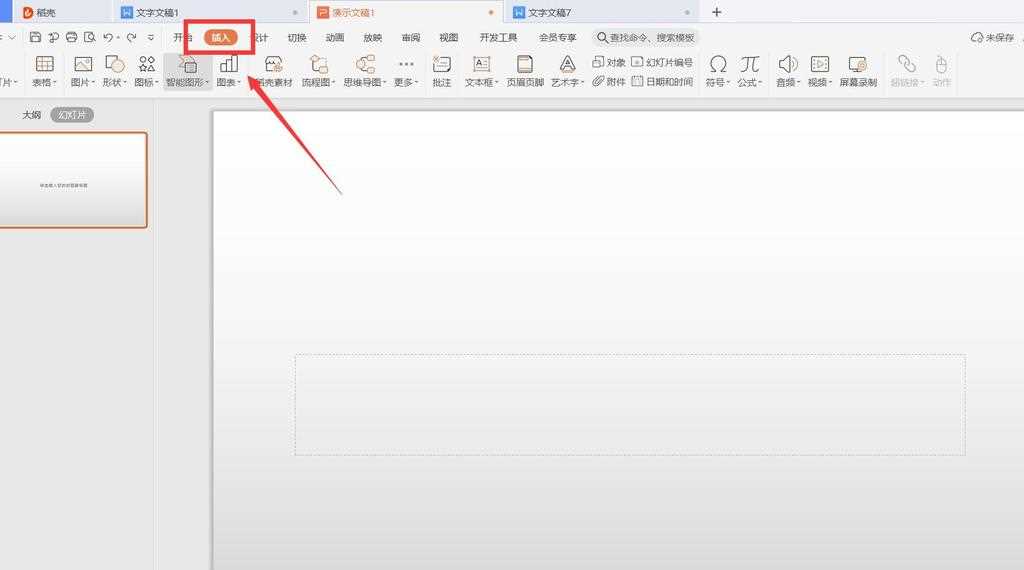The image size is (1024, 570).
Task: Click the 页眉页脚 (Header and Footer) icon
Action: pos(525,65)
